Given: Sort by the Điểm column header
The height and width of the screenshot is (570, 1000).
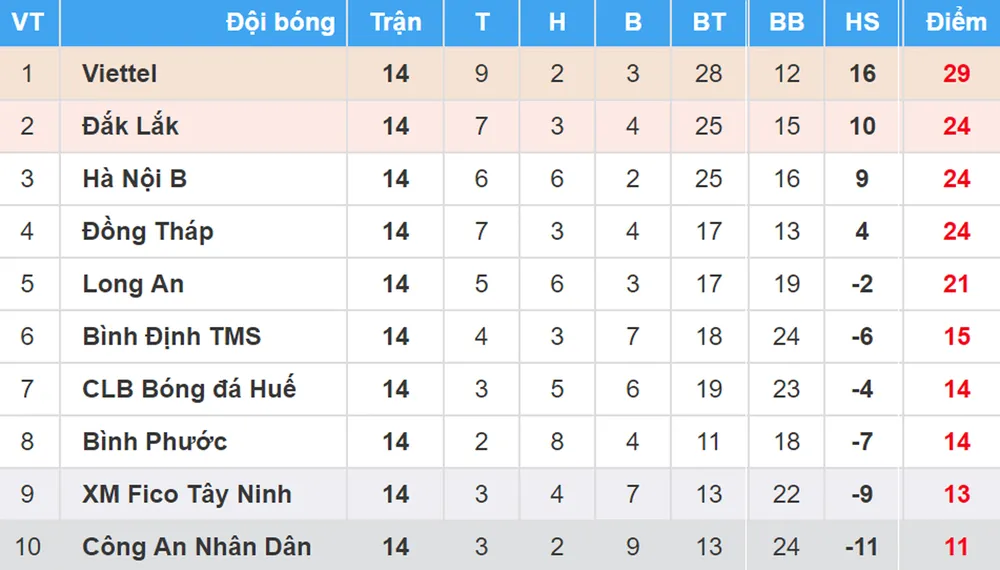Looking at the screenshot, I should [x=956, y=22].
